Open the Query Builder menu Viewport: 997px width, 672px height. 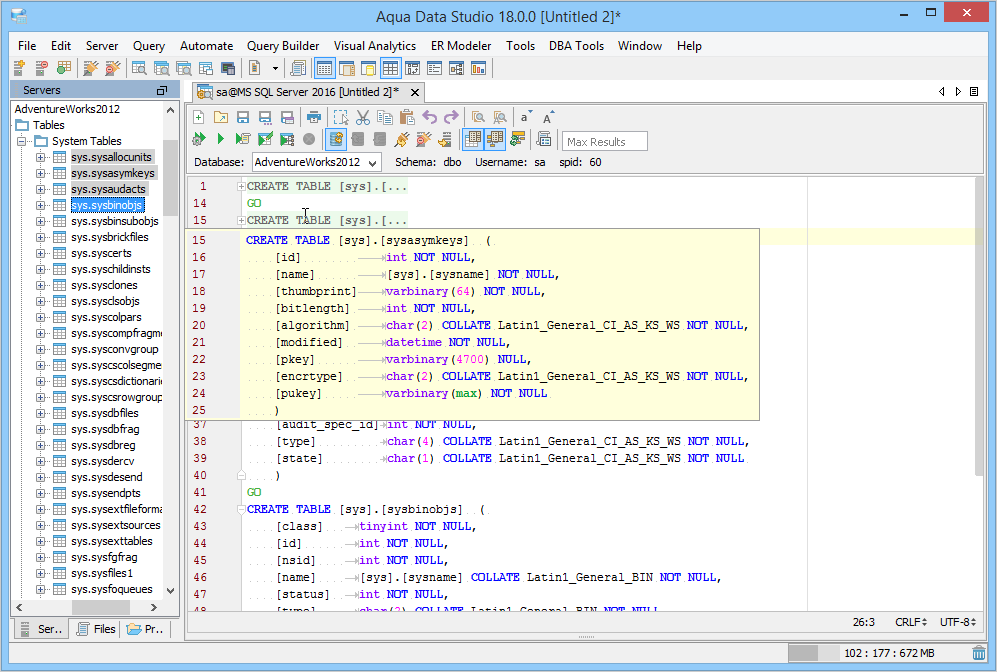coord(283,46)
